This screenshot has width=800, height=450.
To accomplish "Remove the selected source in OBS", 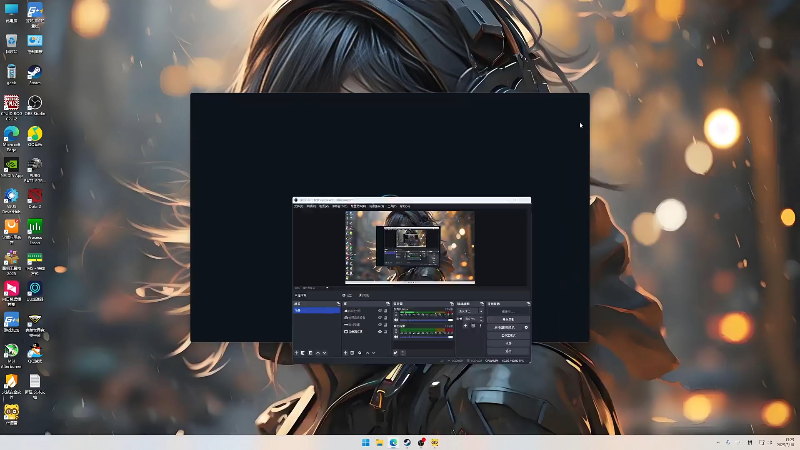I will [352, 353].
